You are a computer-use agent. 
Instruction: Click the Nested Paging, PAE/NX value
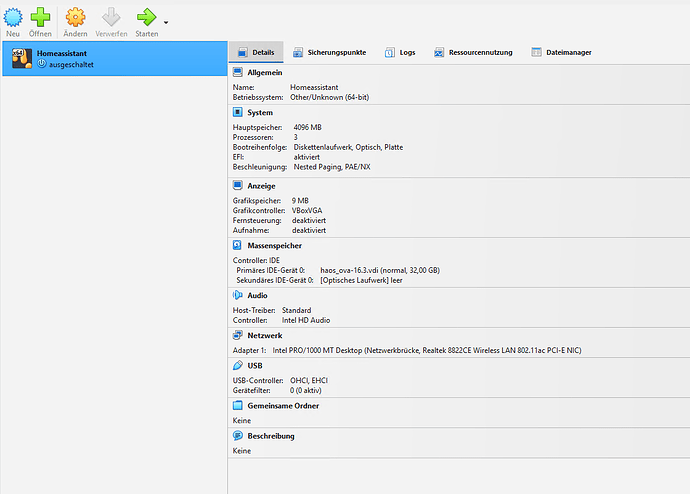click(332, 167)
